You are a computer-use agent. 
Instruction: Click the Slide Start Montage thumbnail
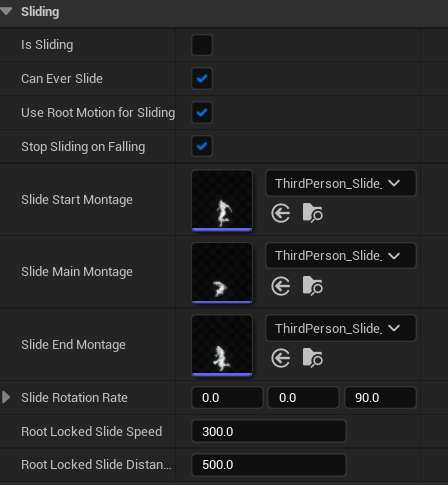(222, 200)
